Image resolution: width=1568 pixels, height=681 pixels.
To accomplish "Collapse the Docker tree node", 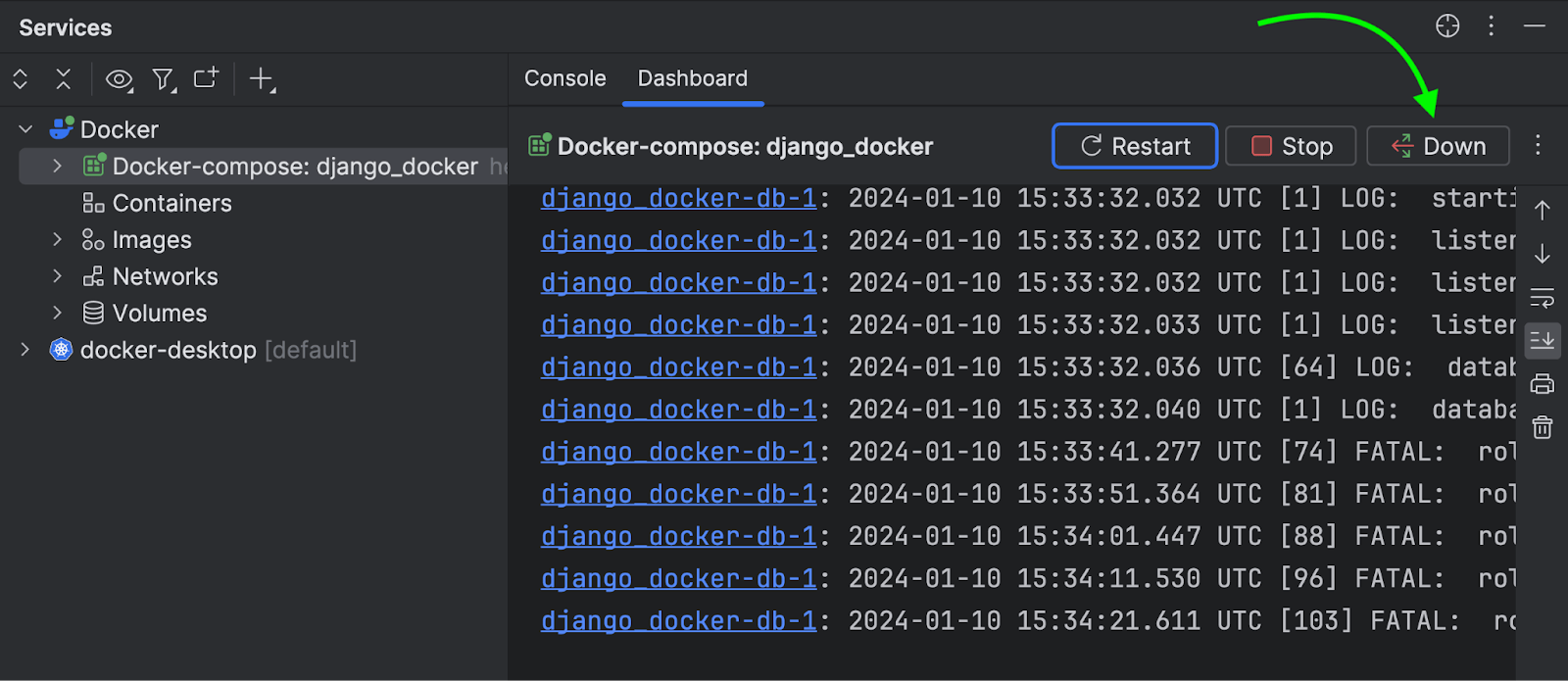I will coord(26,129).
